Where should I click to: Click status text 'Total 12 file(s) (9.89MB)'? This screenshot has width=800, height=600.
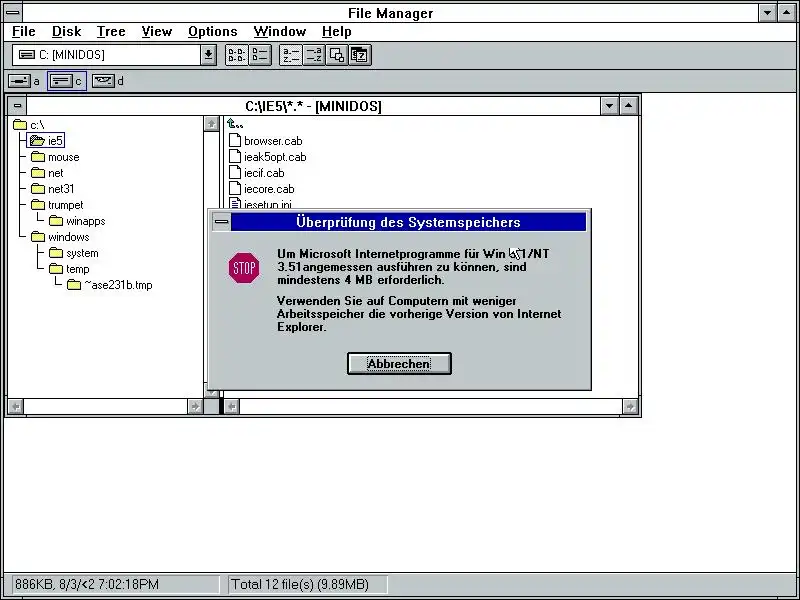(x=300, y=584)
